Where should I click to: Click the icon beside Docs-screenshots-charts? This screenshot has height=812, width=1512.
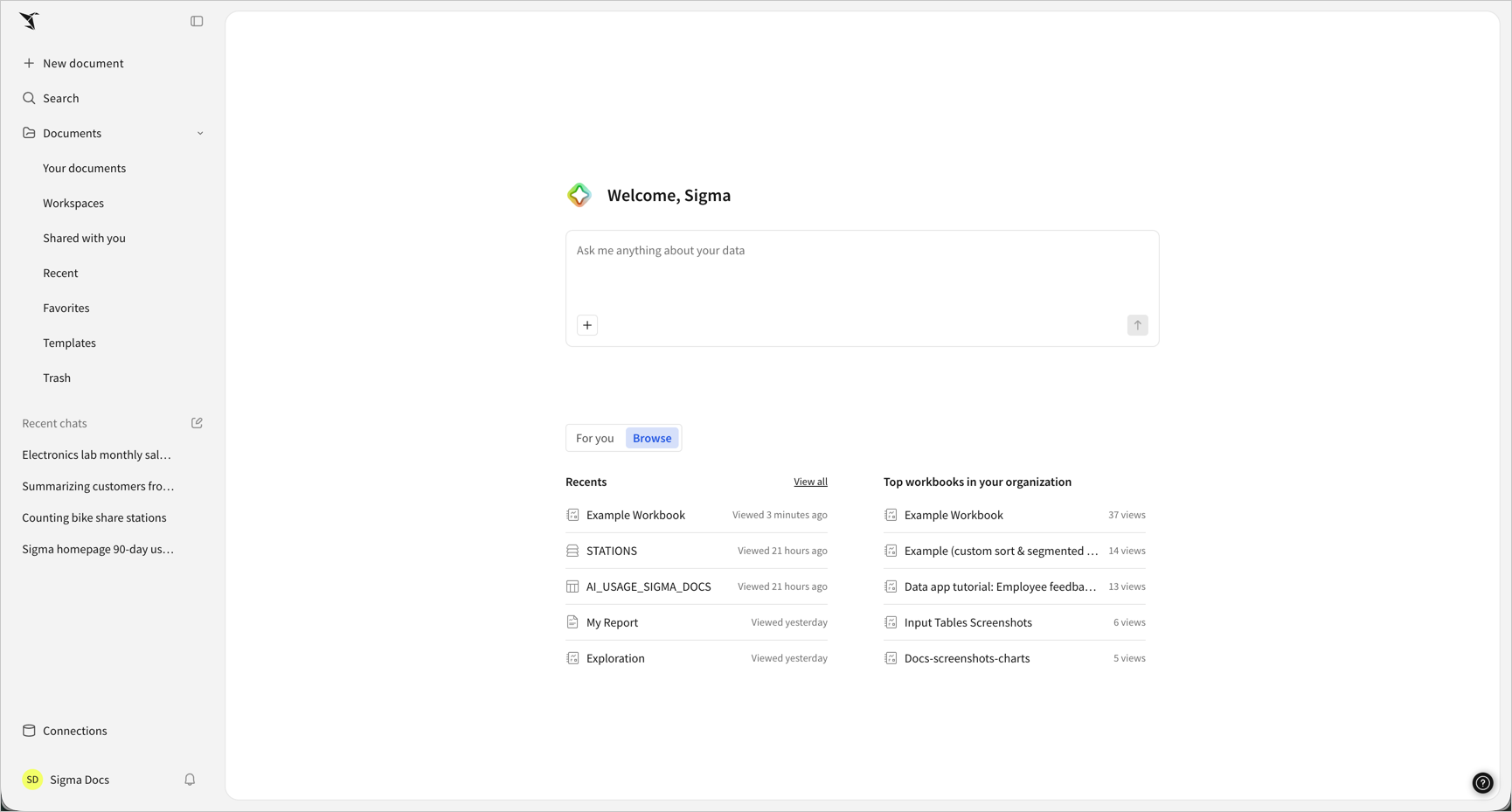click(891, 658)
